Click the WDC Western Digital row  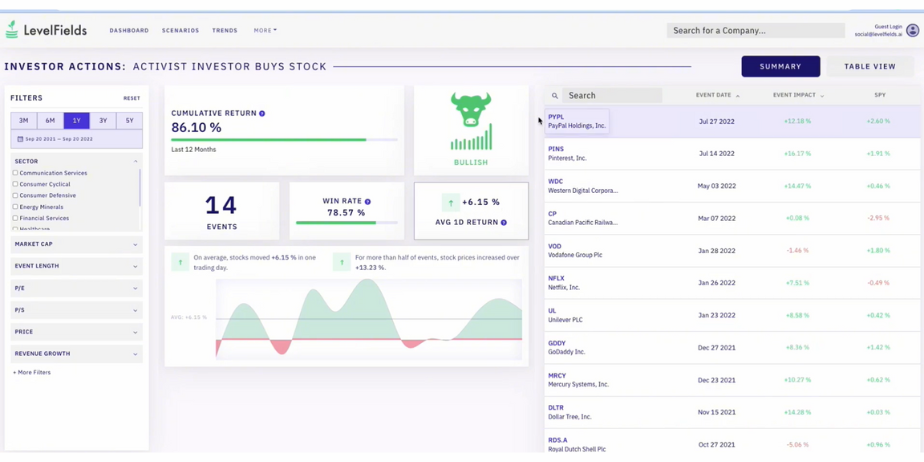[732, 186]
